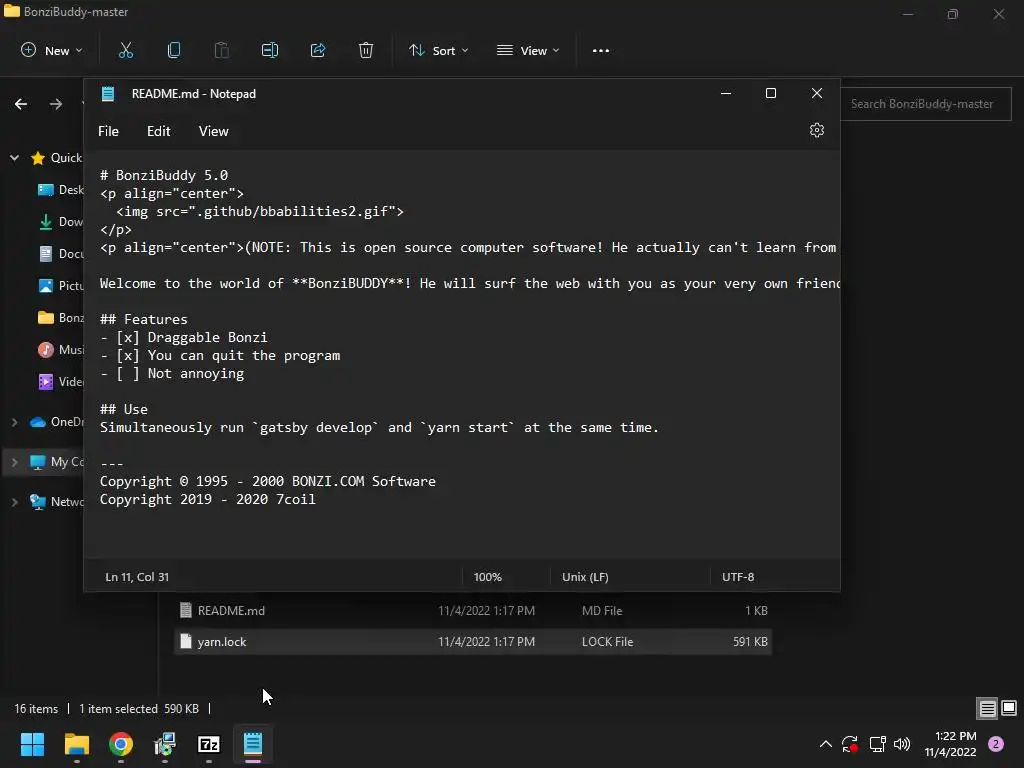Collapse the Quick access tree node
Screen dimensions: 1024x768
14,157
